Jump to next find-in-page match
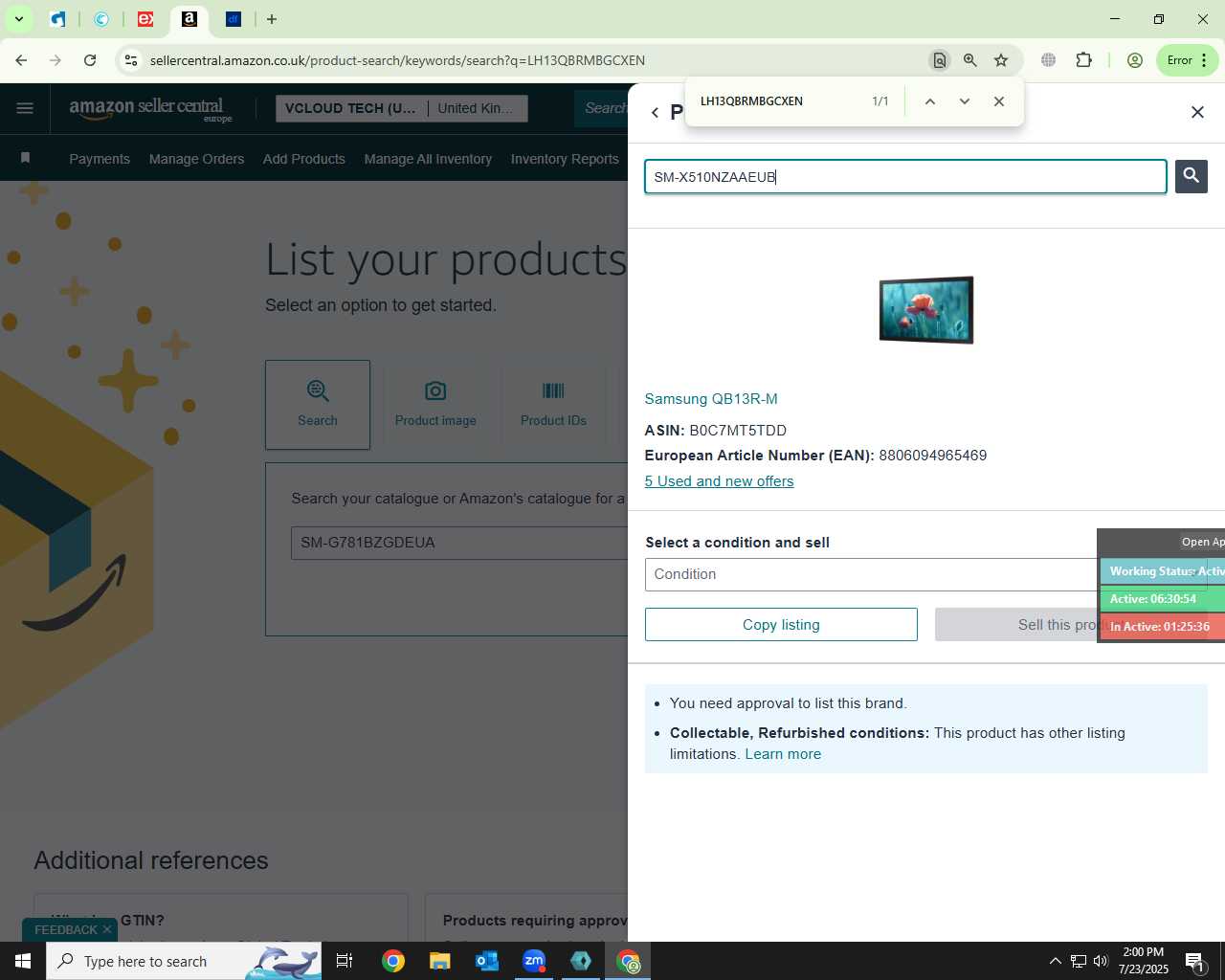Screen dimensions: 1225x980 click(x=964, y=101)
